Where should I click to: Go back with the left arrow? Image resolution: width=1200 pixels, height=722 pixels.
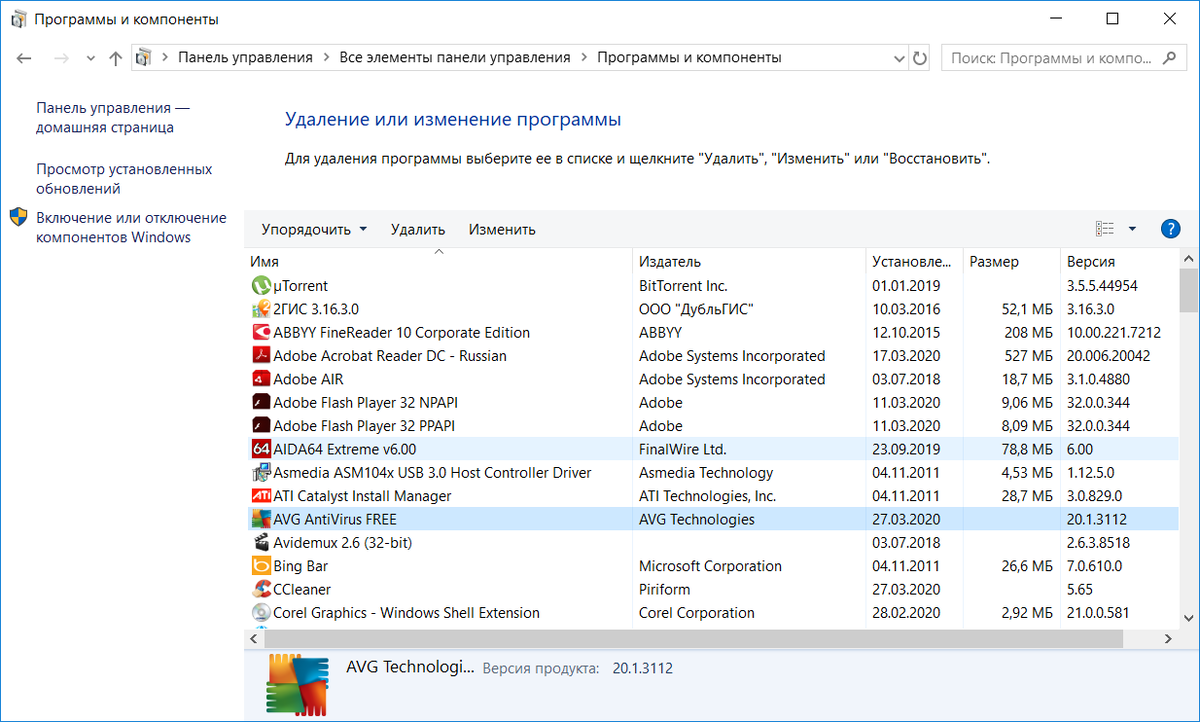coord(25,58)
